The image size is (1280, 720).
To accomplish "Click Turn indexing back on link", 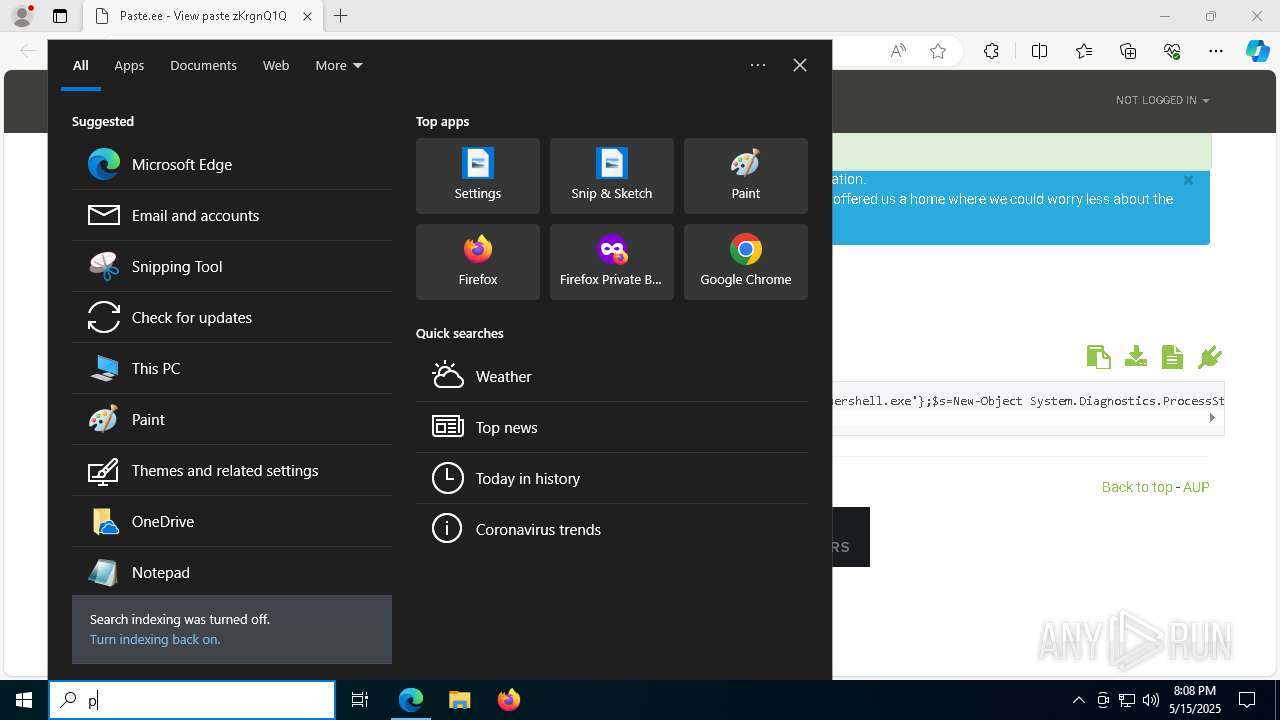I will click(x=155, y=639).
